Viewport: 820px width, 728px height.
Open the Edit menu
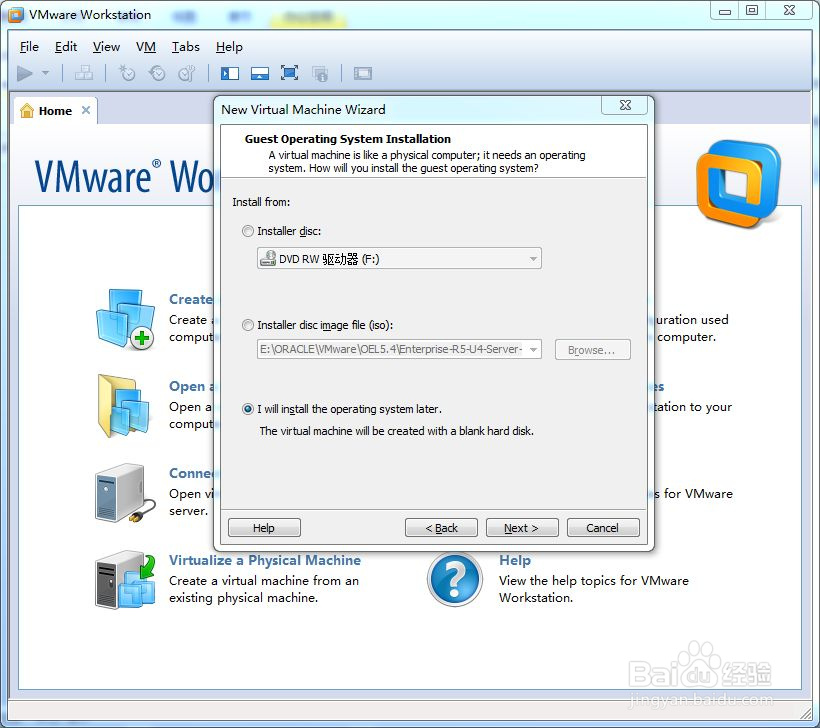click(66, 47)
